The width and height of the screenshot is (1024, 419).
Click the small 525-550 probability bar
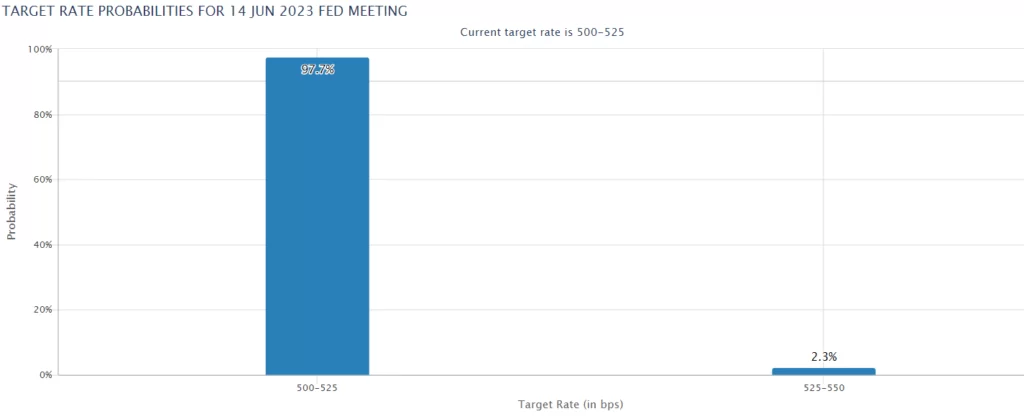click(823, 371)
